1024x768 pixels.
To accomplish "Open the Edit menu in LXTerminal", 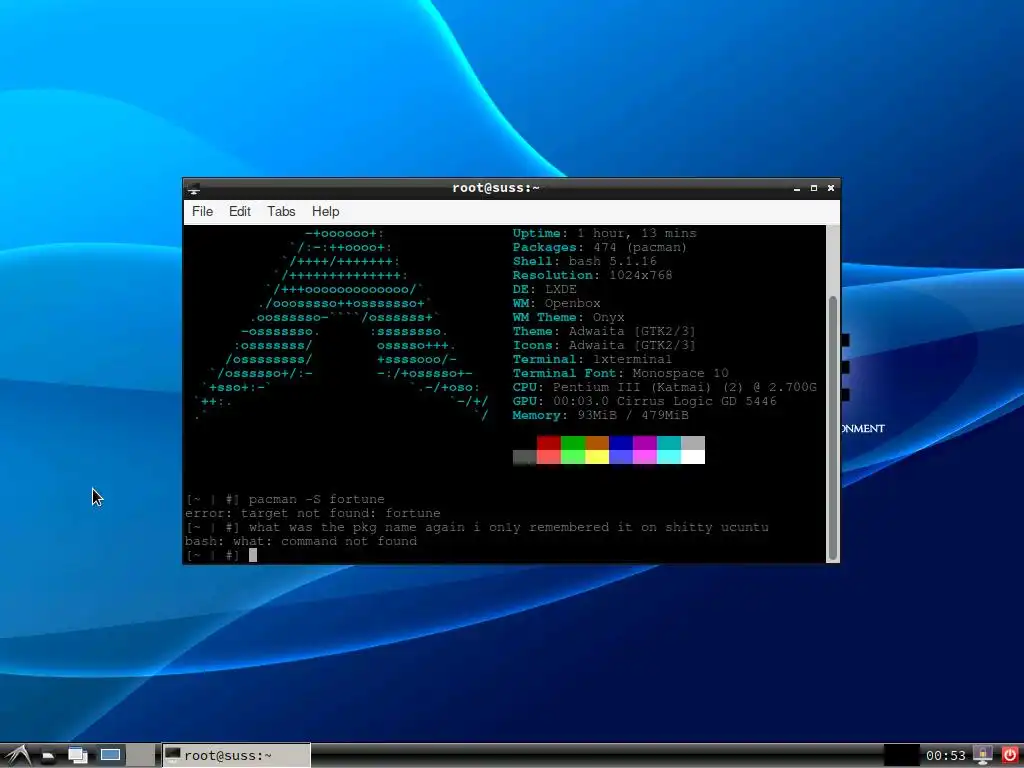I will [240, 212].
